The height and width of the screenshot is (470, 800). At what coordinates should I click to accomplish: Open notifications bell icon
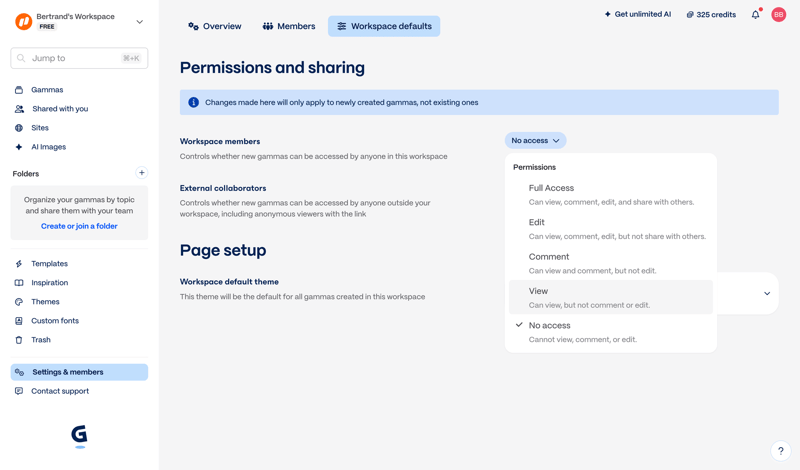(x=756, y=15)
